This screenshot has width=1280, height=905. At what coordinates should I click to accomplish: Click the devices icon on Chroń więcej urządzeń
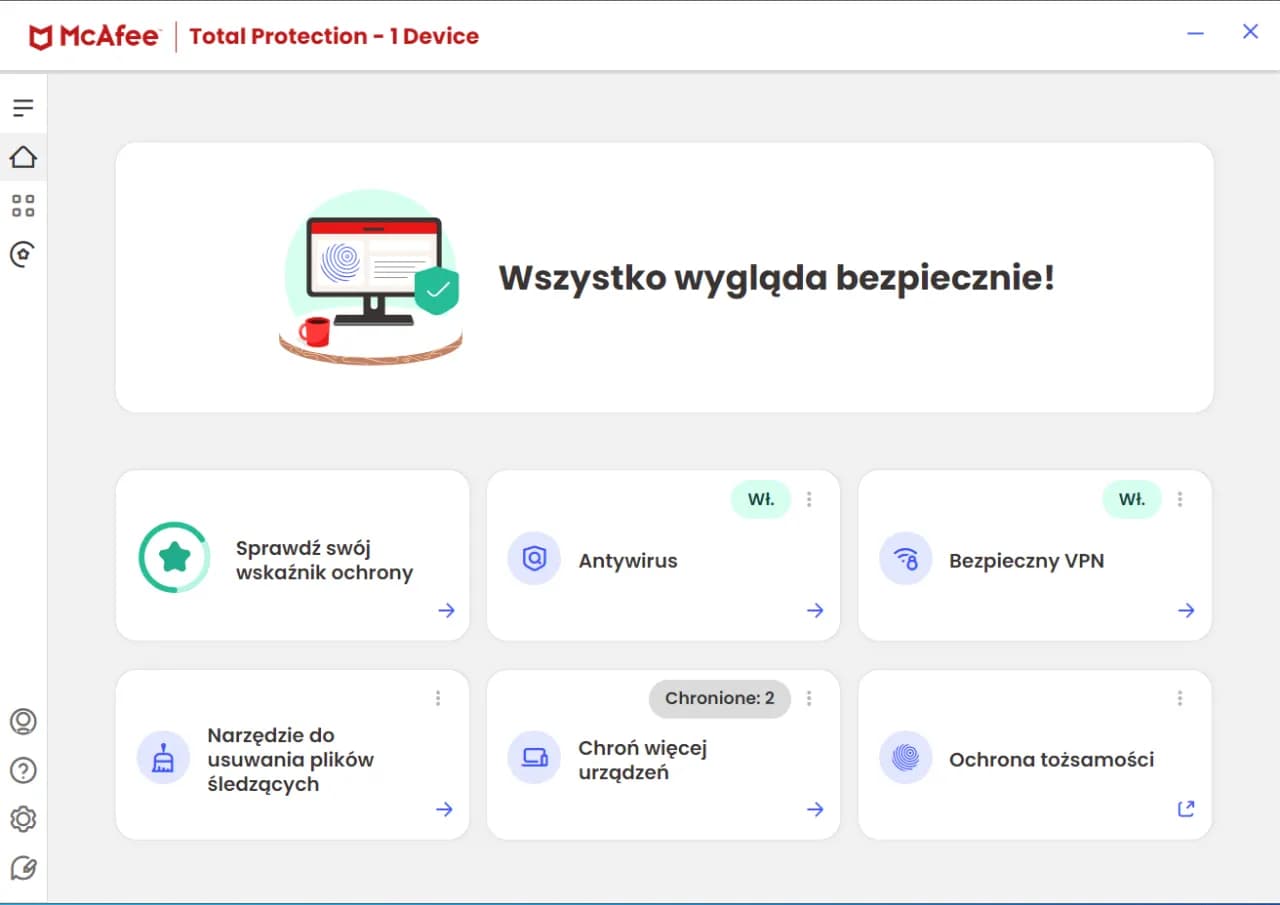[x=534, y=758]
